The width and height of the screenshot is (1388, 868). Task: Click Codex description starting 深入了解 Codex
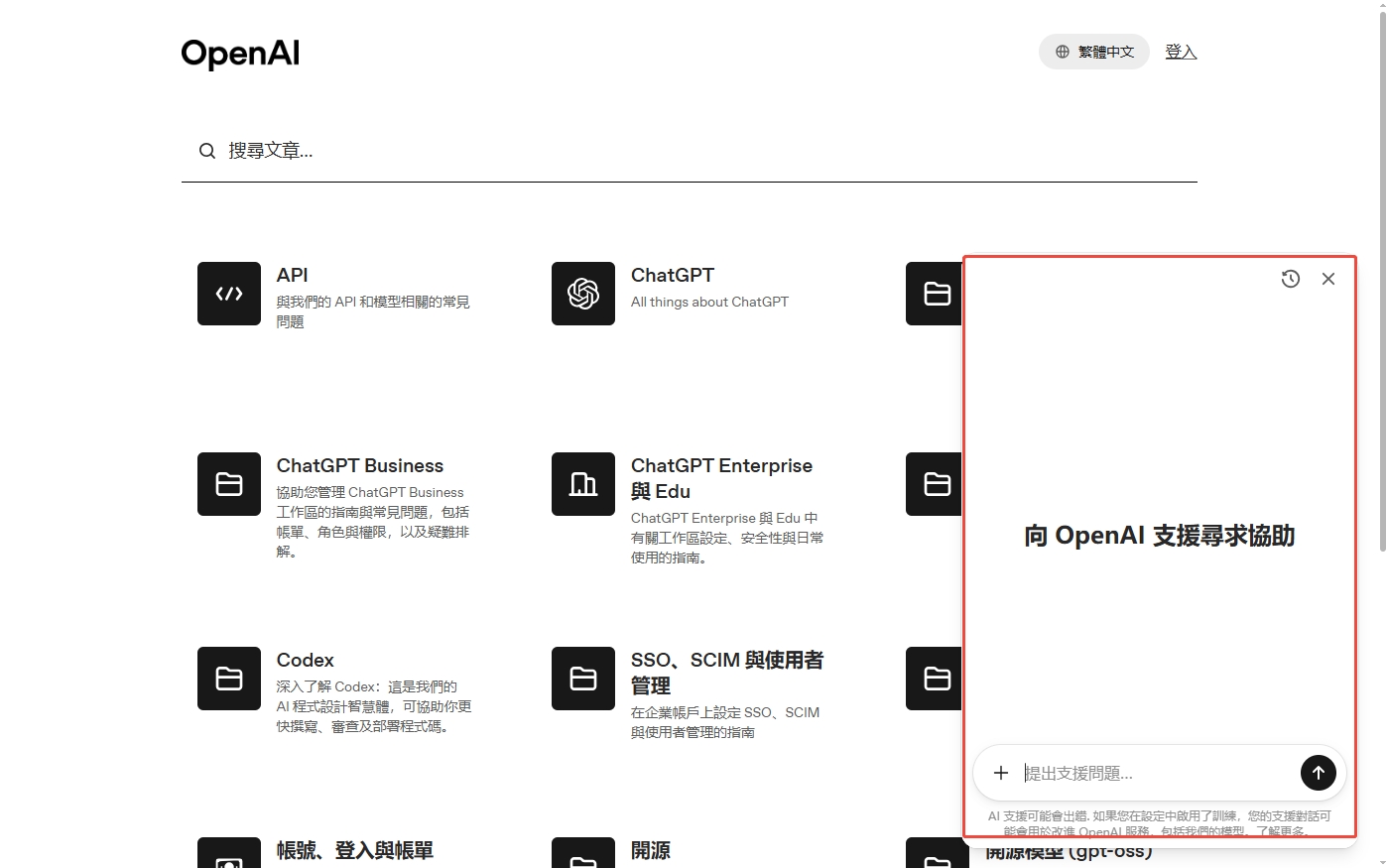(374, 706)
